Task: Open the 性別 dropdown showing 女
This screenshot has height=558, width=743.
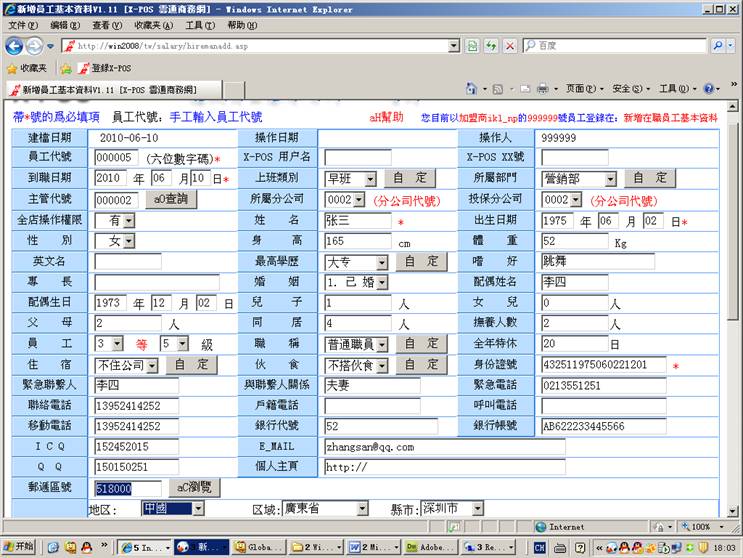Action: coord(128,241)
